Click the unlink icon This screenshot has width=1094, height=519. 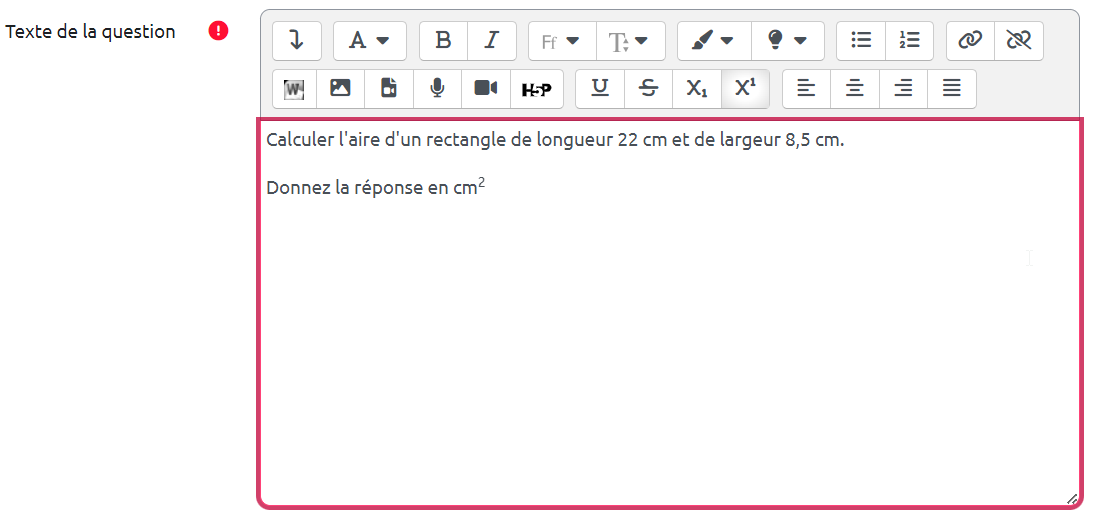[1018, 41]
